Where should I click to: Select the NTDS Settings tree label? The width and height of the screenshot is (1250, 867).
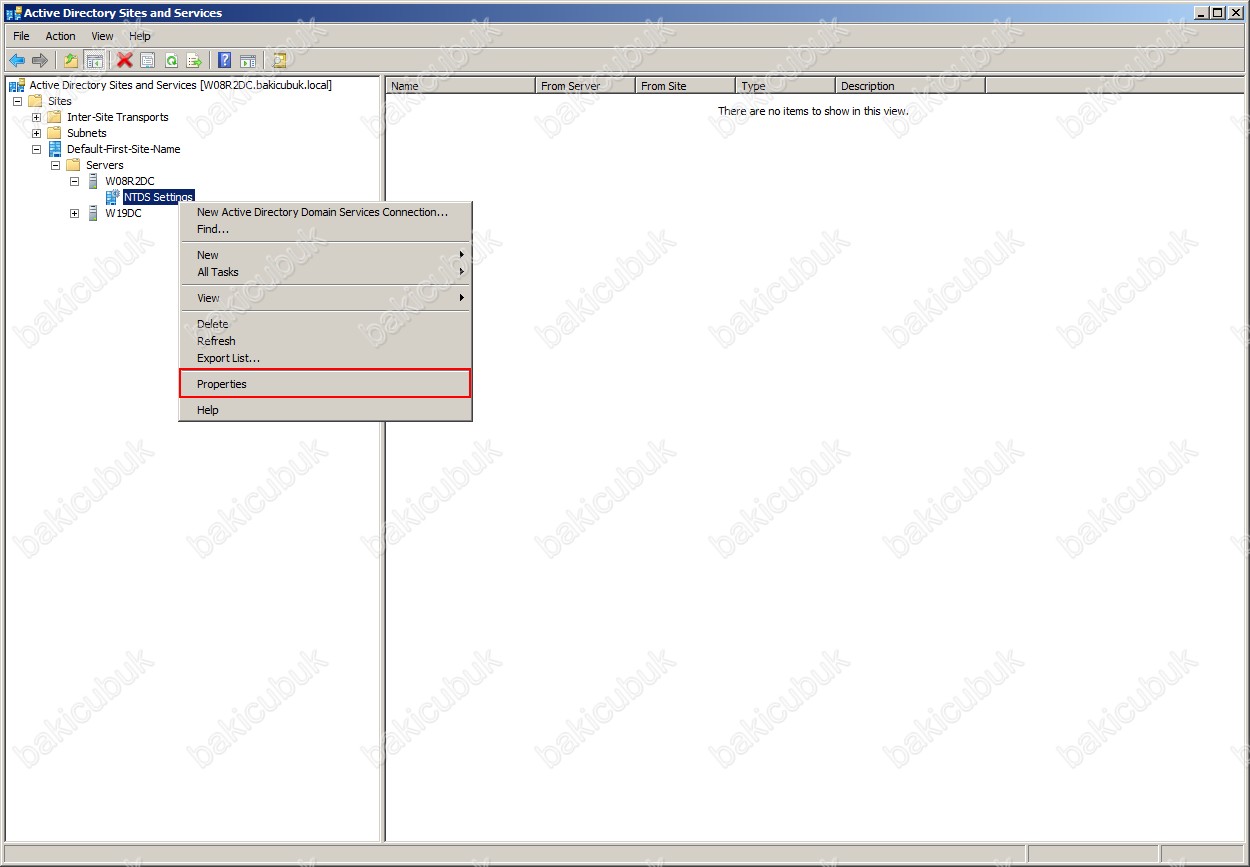coord(158,197)
